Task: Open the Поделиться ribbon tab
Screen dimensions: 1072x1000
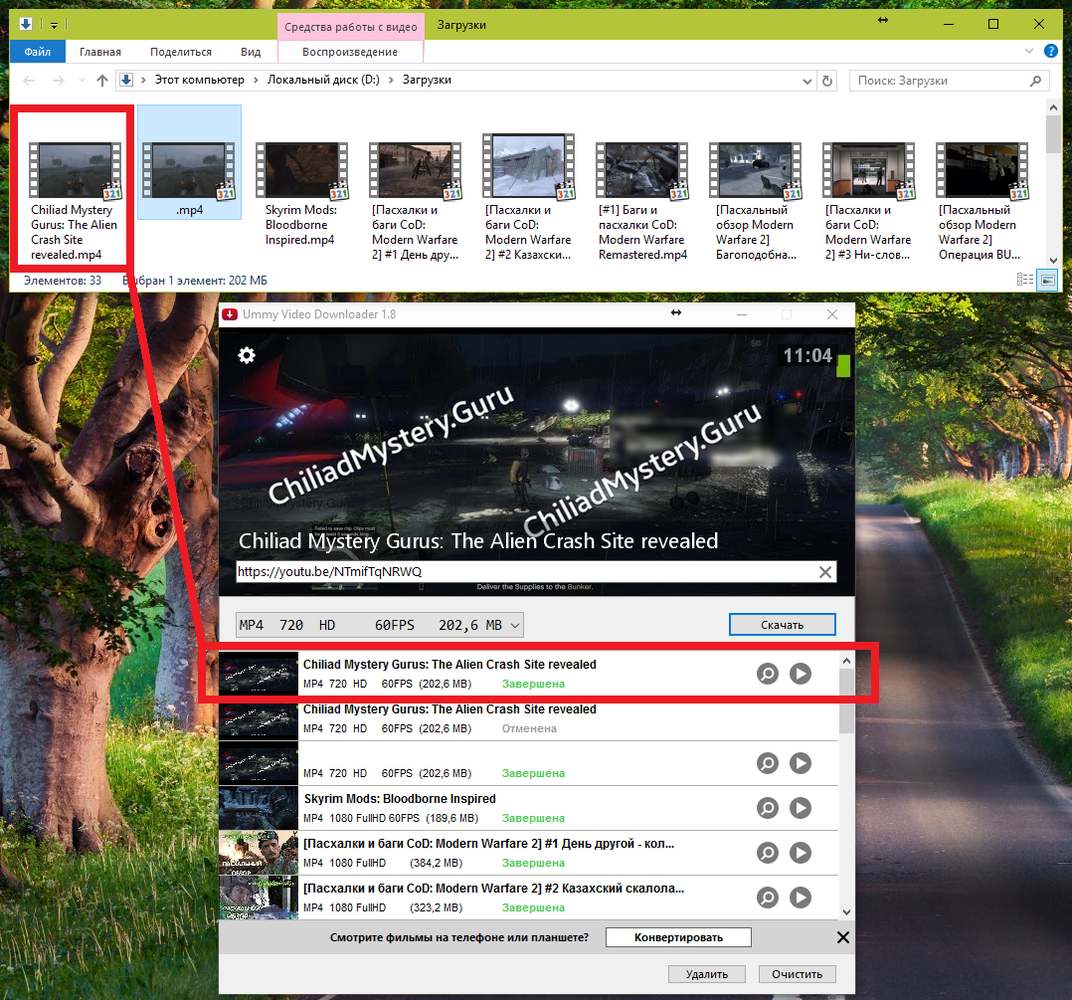Action: click(x=181, y=52)
